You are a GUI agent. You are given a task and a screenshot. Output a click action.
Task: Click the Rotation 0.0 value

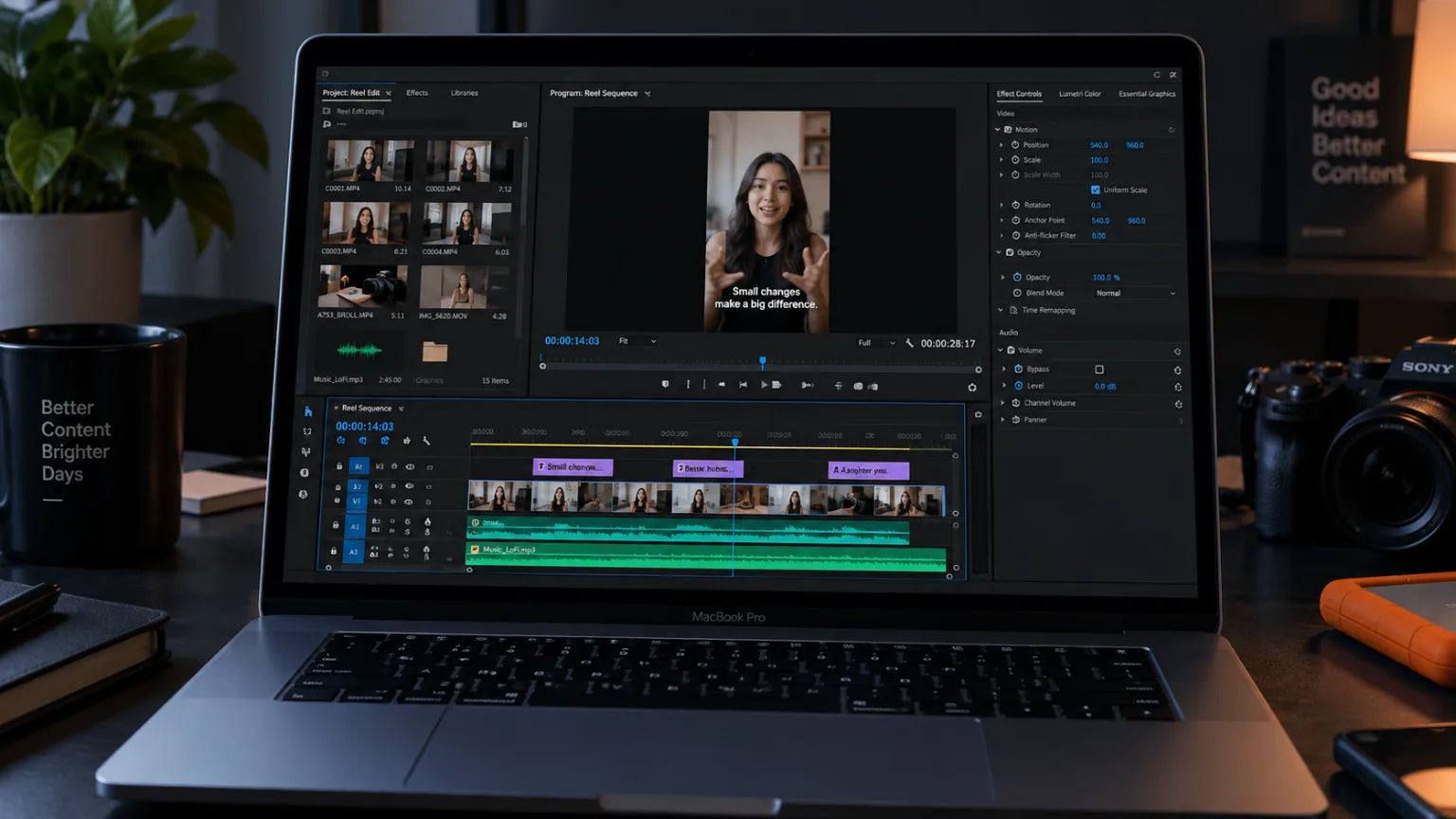pyautogui.click(x=1096, y=205)
